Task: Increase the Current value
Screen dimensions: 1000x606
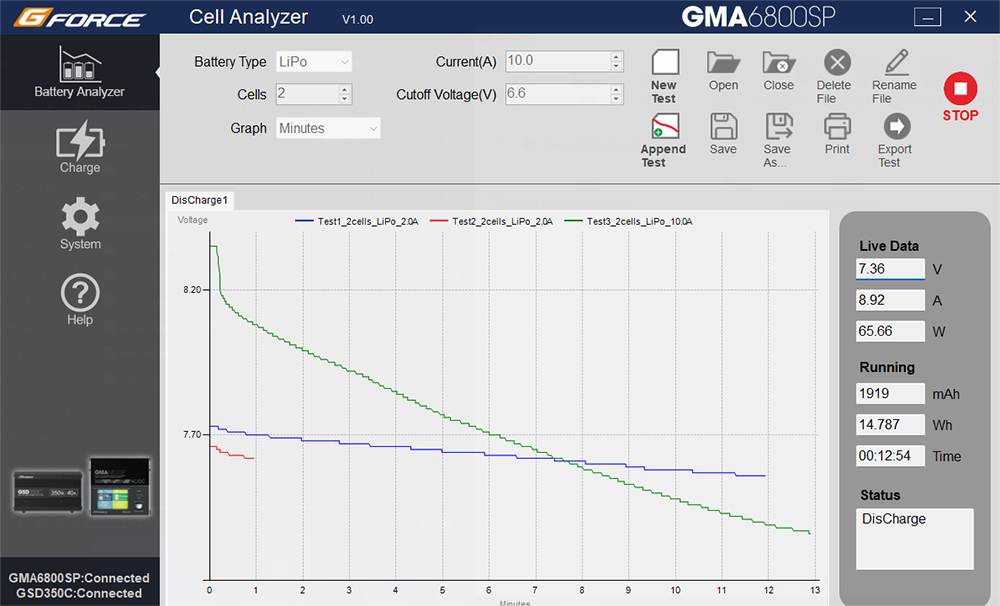Action: tap(616, 56)
